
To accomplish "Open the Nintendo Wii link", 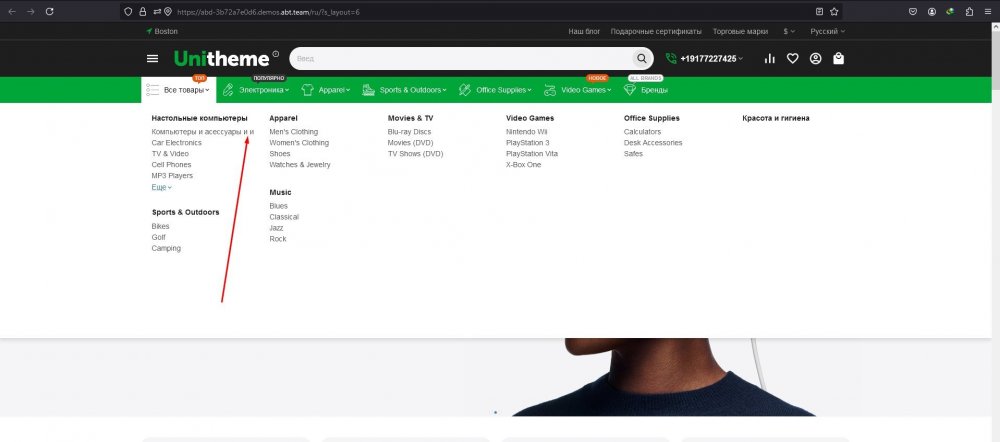I will click(527, 131).
